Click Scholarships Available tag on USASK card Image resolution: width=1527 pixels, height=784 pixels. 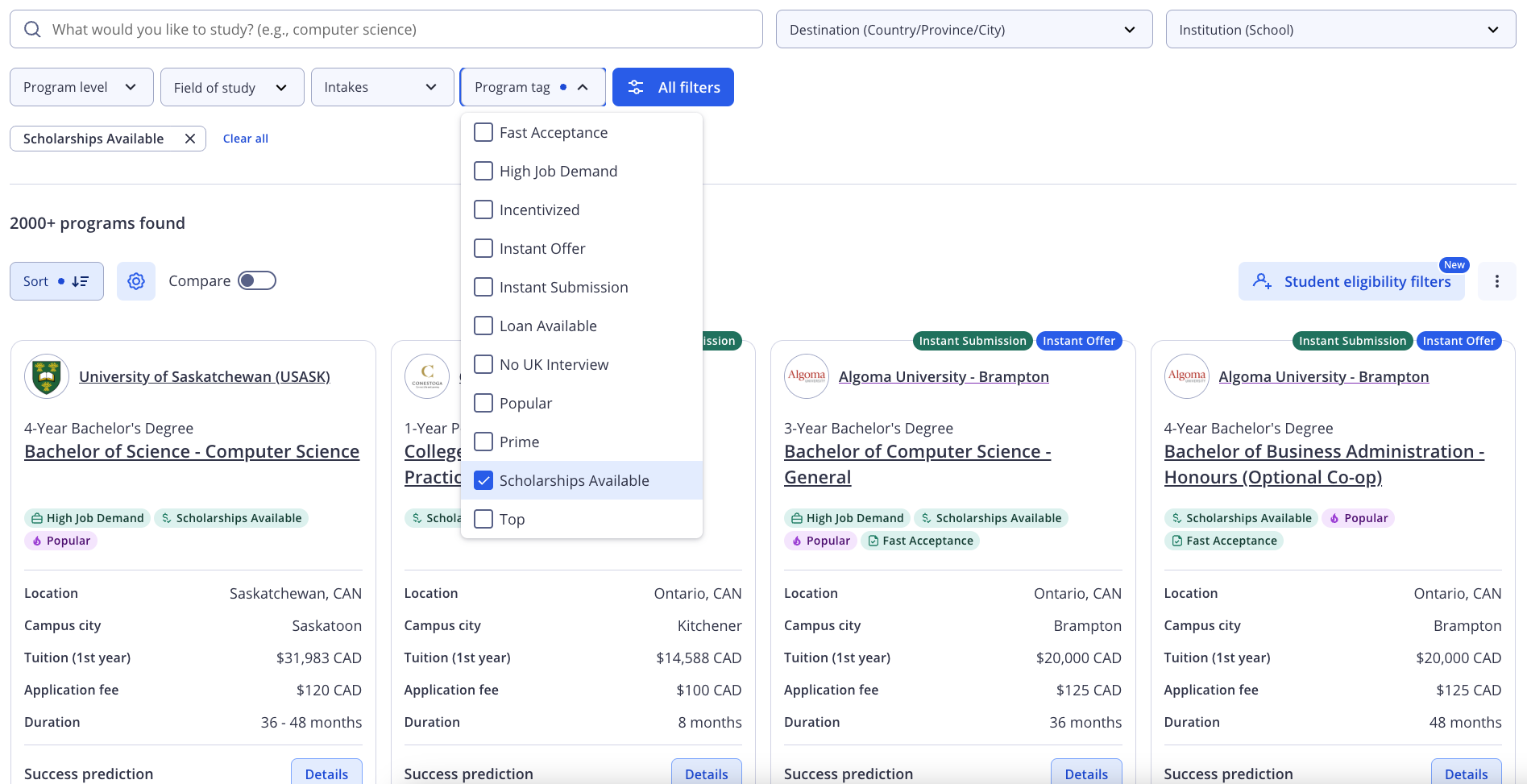pos(231,518)
